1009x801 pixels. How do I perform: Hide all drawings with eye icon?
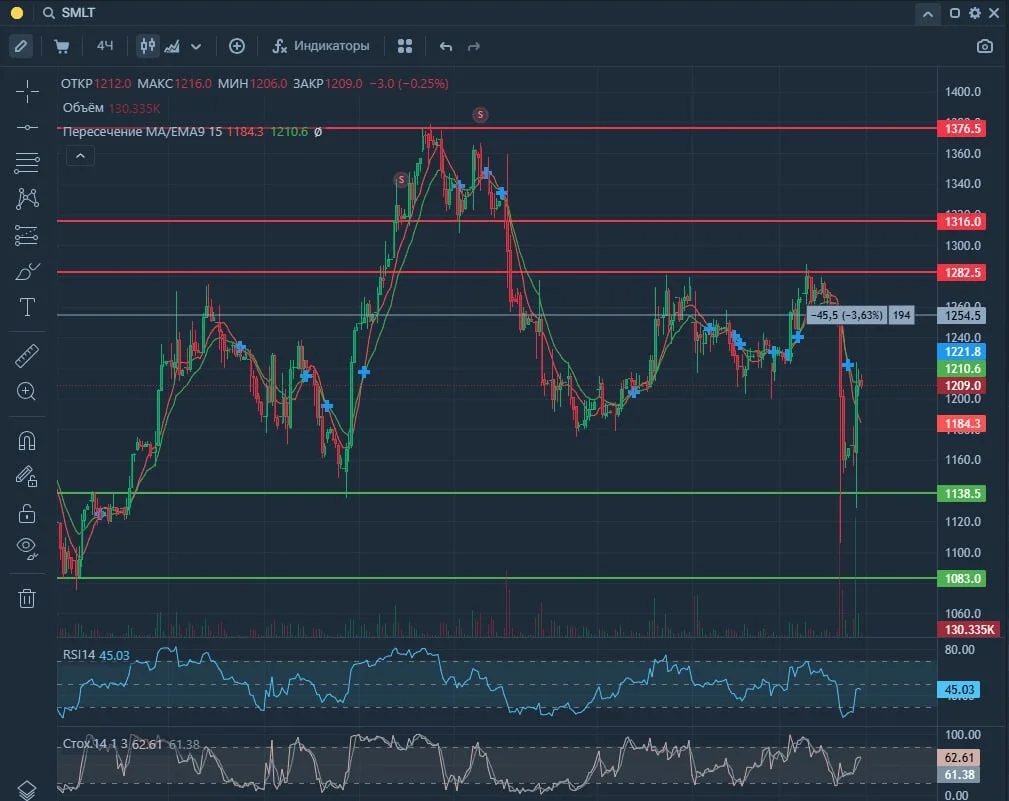(x=27, y=548)
